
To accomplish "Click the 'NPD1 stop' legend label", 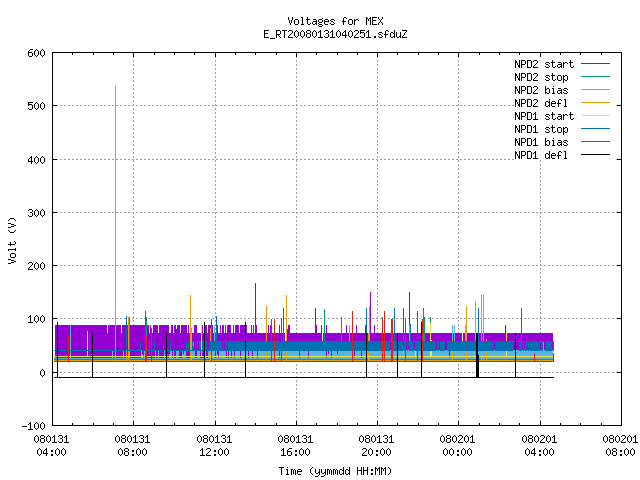I will [541, 129].
